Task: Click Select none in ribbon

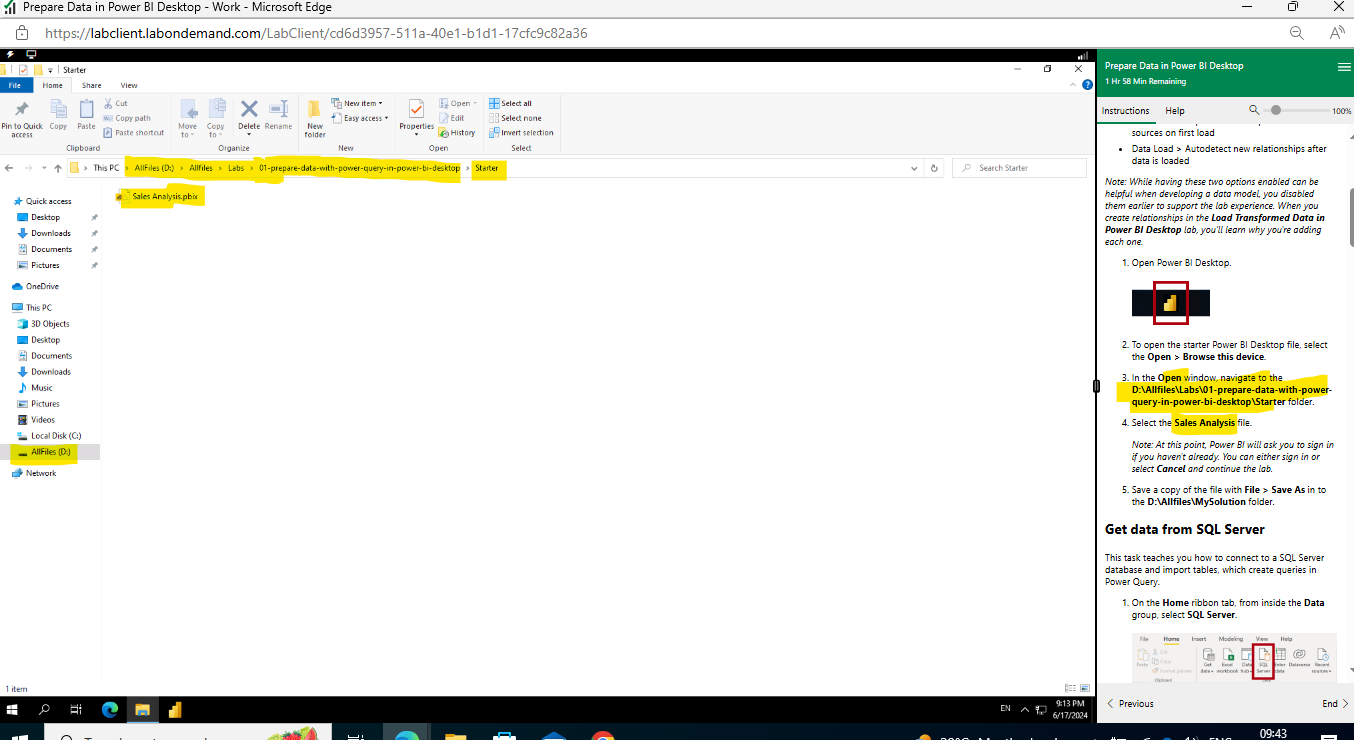Action: click(515, 118)
